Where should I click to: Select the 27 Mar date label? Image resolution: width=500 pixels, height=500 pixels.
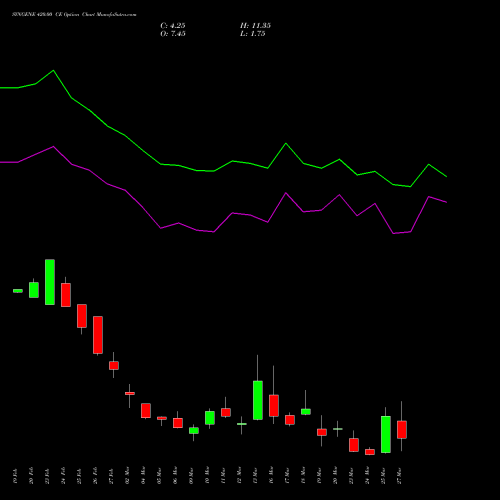point(399,476)
